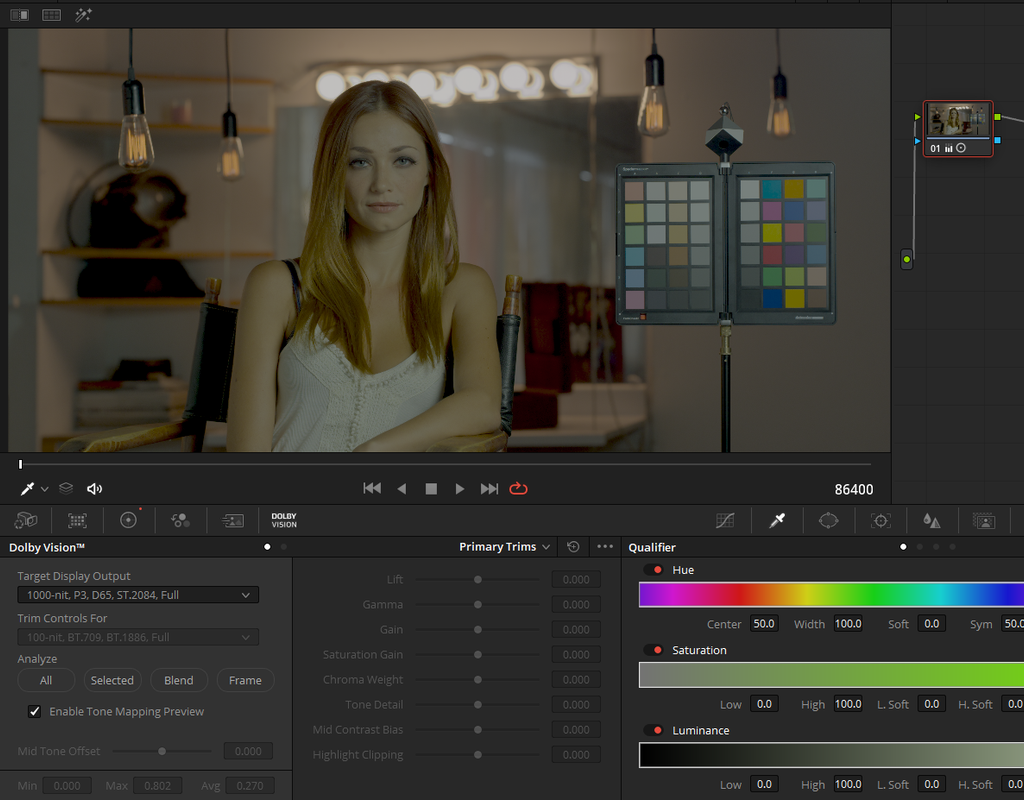The height and width of the screenshot is (800, 1024).
Task: Open the Power Window palette
Action: tap(828, 520)
